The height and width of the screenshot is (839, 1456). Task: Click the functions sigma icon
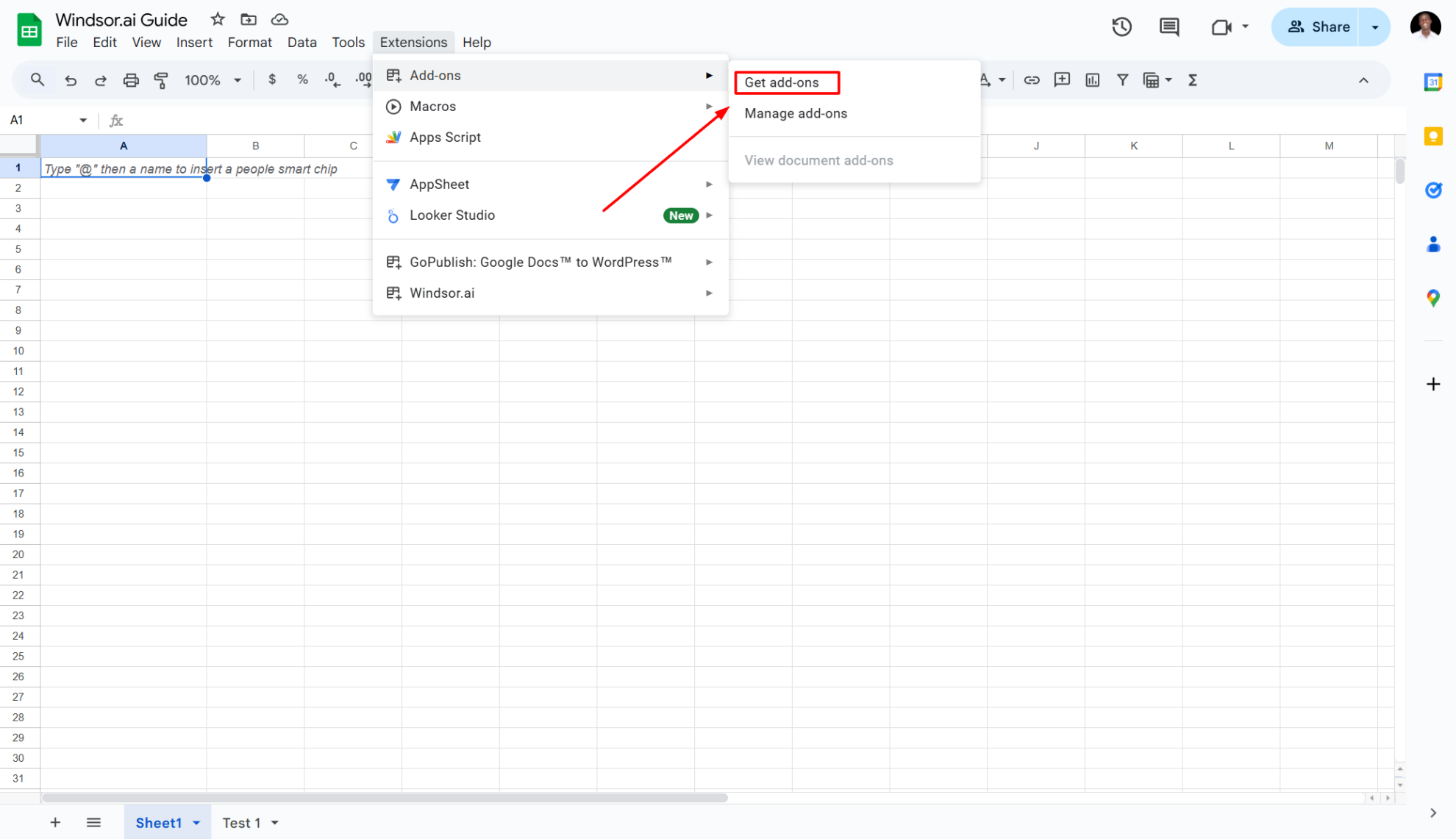(1193, 80)
